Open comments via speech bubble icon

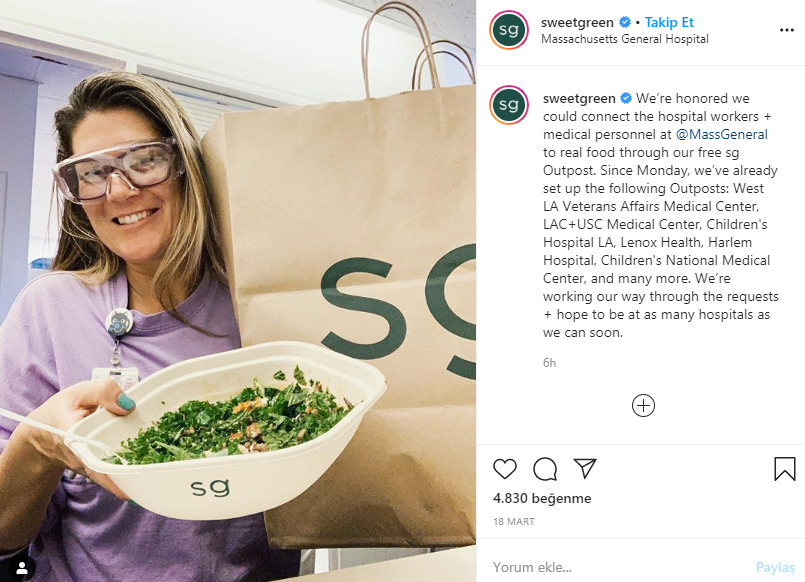click(545, 469)
